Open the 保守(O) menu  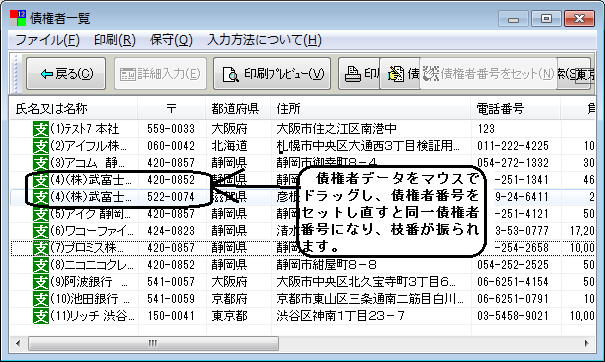coord(171,40)
